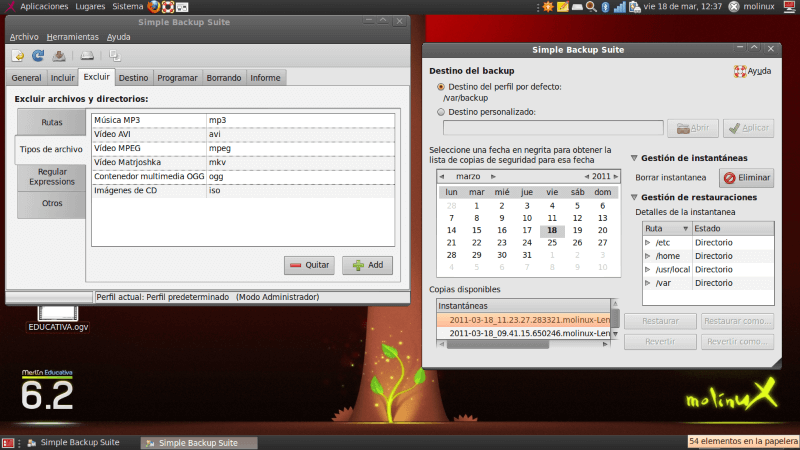Viewport: 800px width, 450px height.
Task: Switch to the Borrando tab
Action: (223, 78)
